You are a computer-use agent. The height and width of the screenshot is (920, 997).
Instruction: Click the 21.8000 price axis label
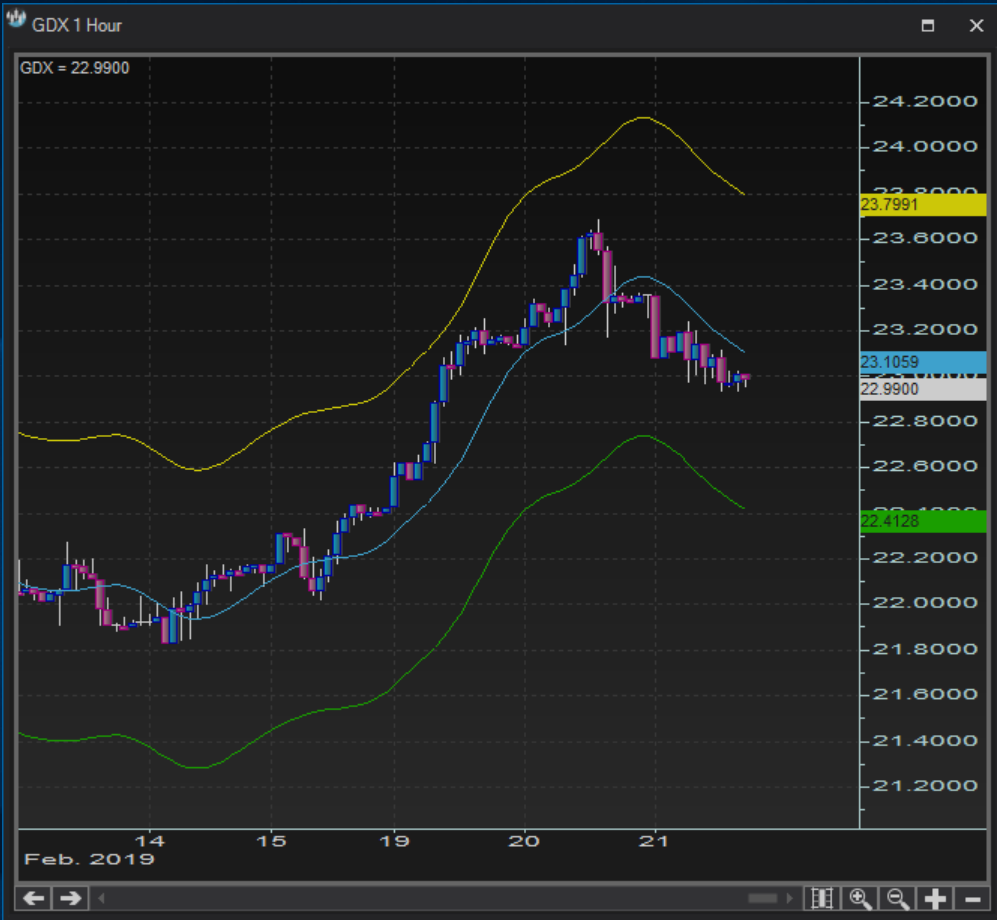[x=925, y=650]
